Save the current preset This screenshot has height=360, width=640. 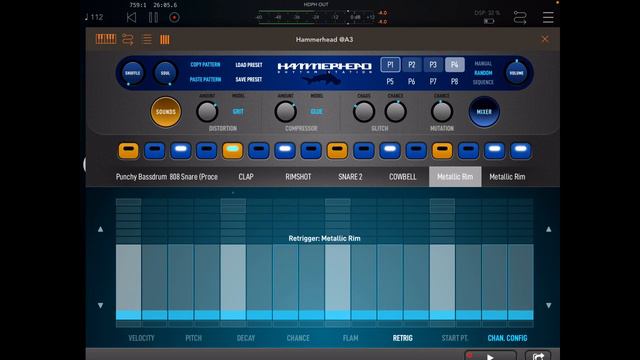click(249, 79)
